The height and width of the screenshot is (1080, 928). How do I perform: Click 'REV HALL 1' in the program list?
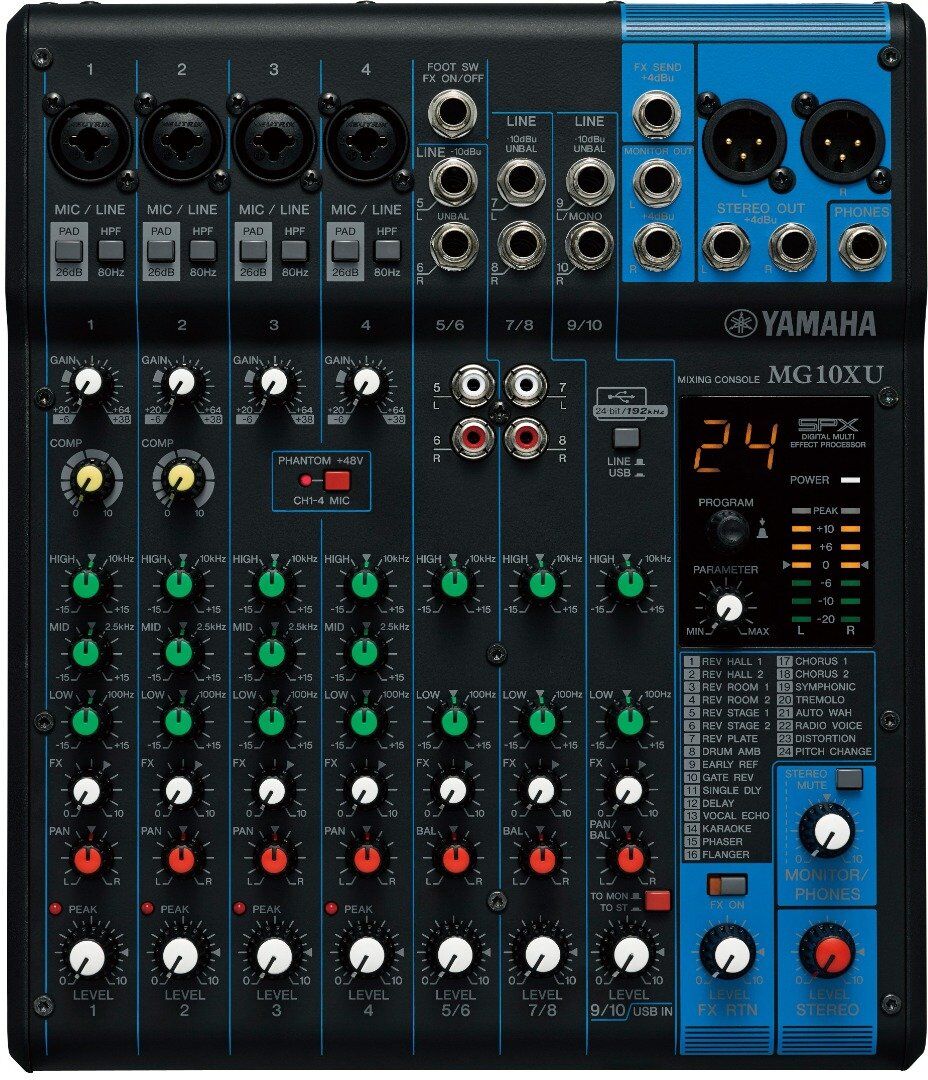point(731,661)
